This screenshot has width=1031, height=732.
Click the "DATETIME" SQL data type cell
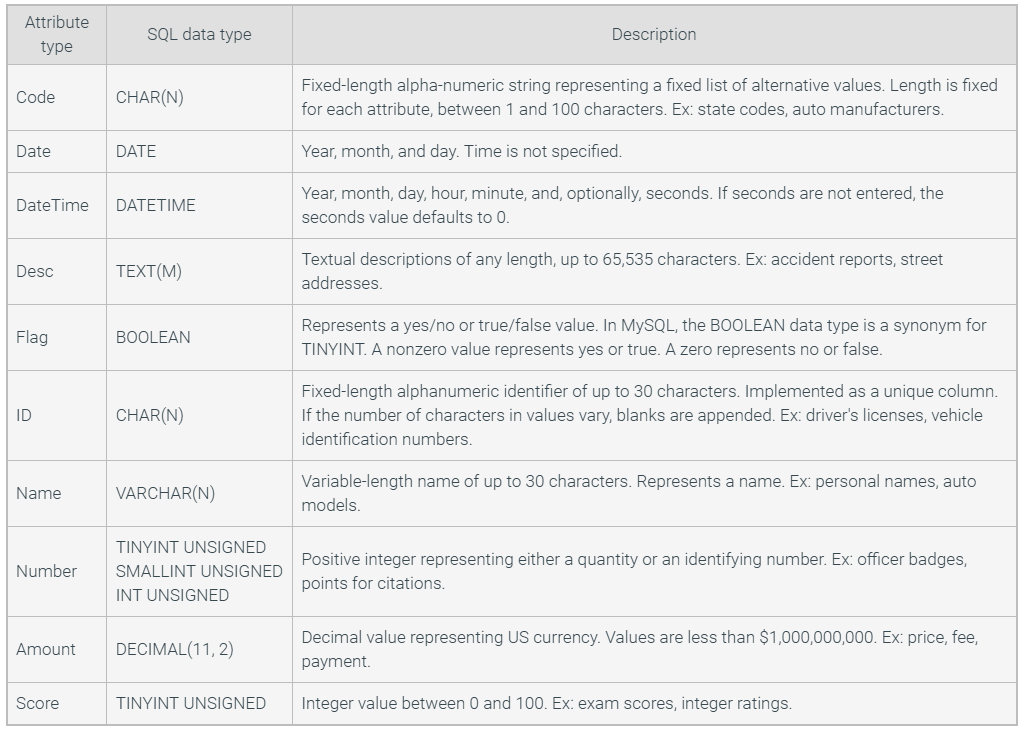click(156, 206)
